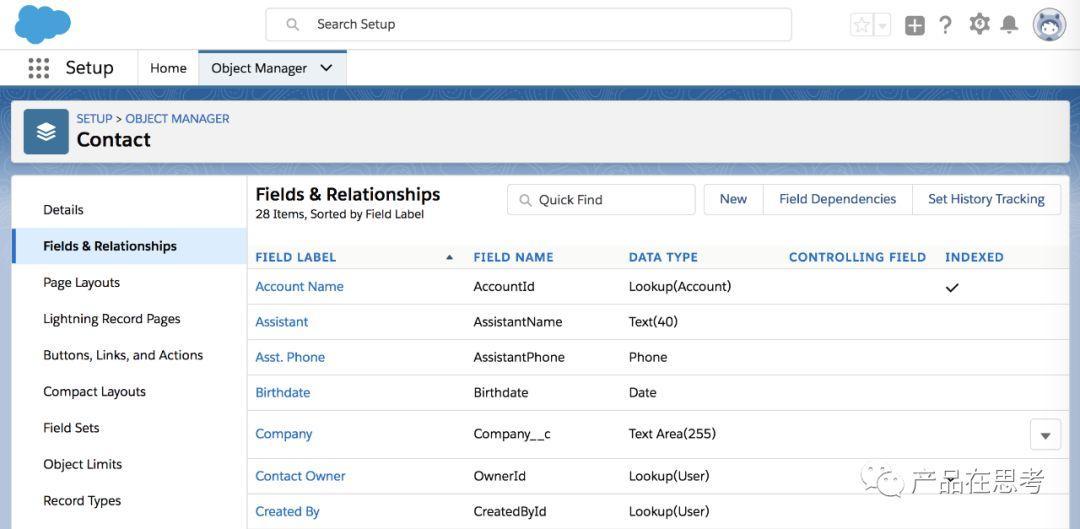Select Fields & Relationships in the sidebar

[129, 246]
